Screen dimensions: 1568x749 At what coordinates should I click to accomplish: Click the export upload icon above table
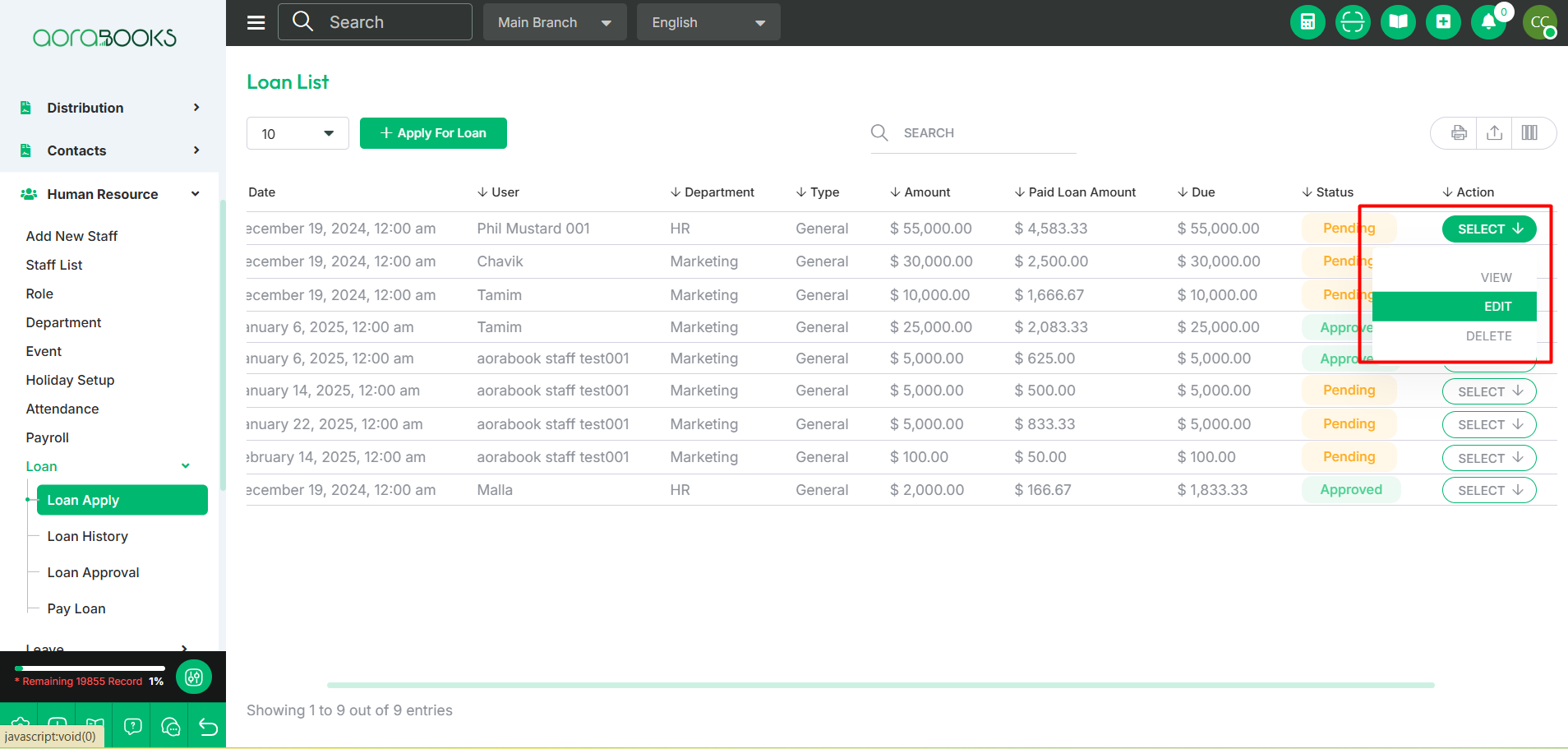click(x=1495, y=132)
